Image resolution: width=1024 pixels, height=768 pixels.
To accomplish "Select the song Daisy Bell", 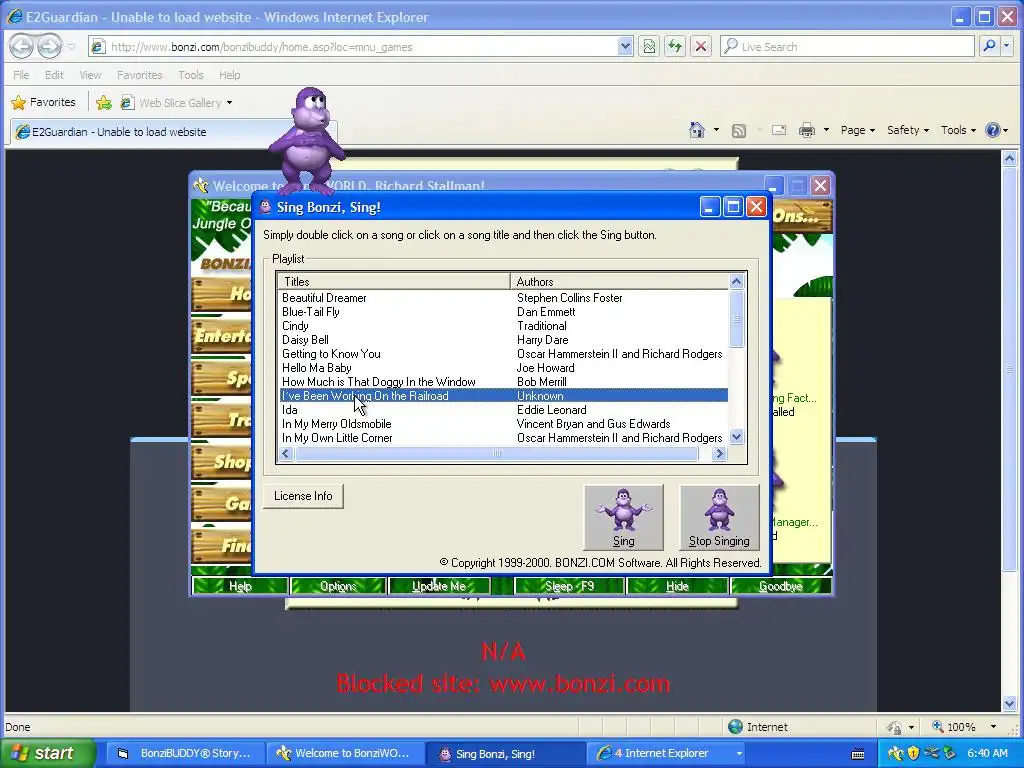I will [503, 340].
